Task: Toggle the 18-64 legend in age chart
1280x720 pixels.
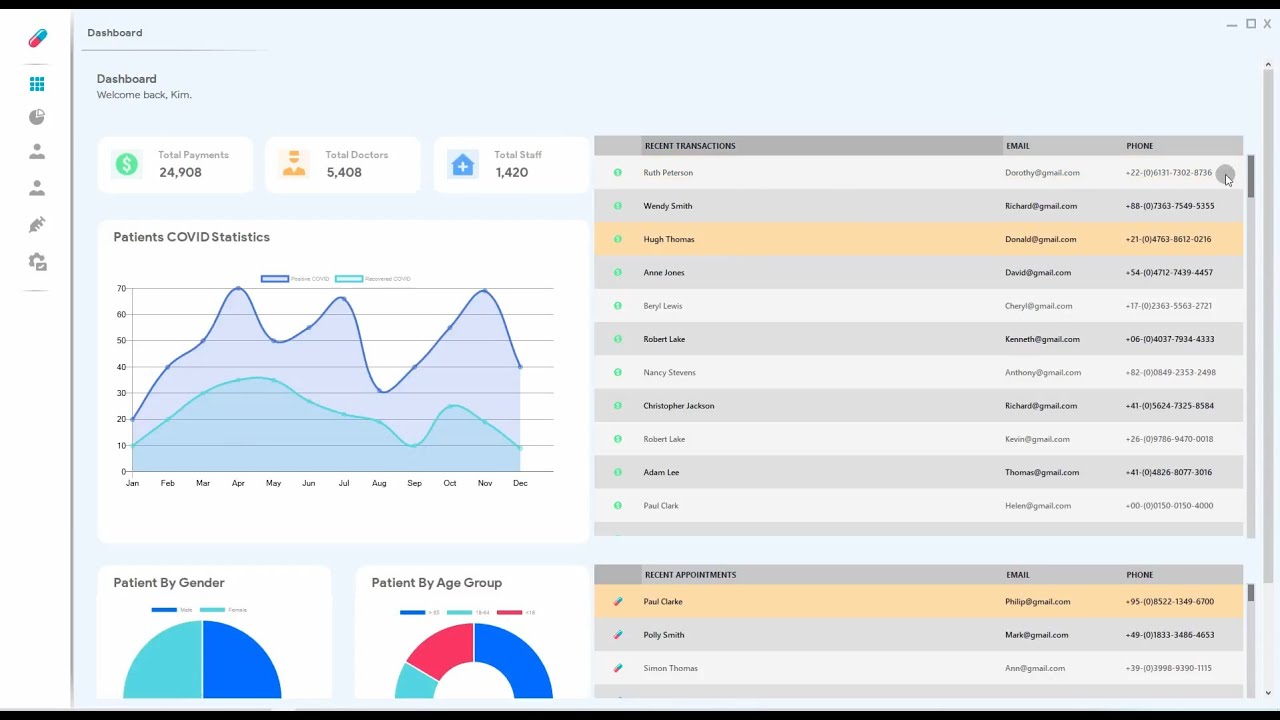Action: click(x=469, y=612)
